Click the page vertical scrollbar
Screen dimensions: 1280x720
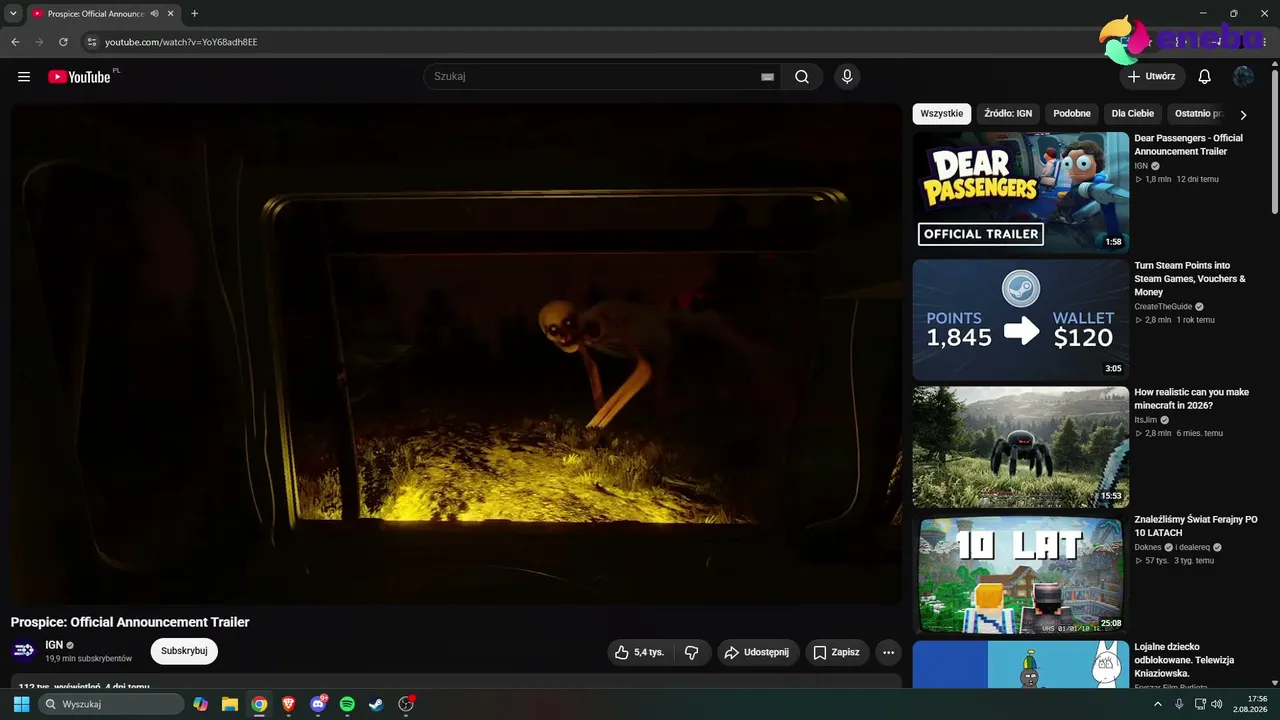(x=1275, y=140)
